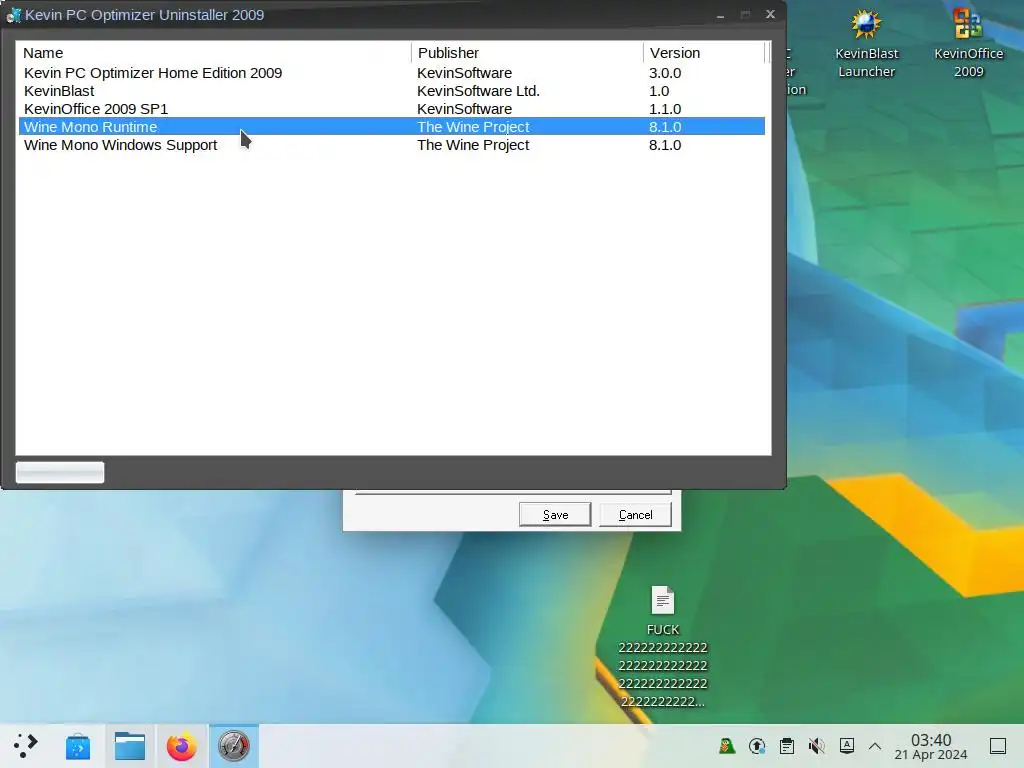
Task: Click the Cancel button in dialog
Action: click(x=635, y=515)
